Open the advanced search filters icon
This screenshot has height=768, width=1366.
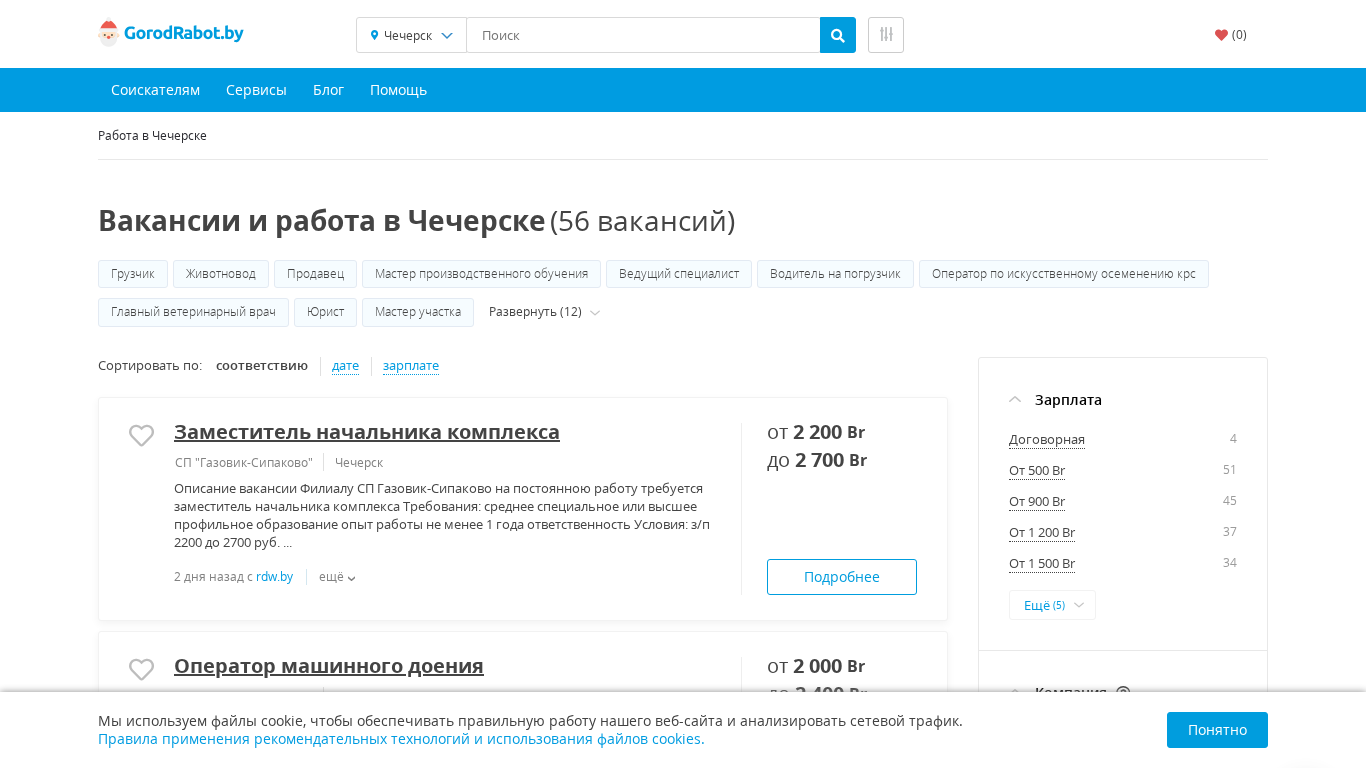click(885, 35)
